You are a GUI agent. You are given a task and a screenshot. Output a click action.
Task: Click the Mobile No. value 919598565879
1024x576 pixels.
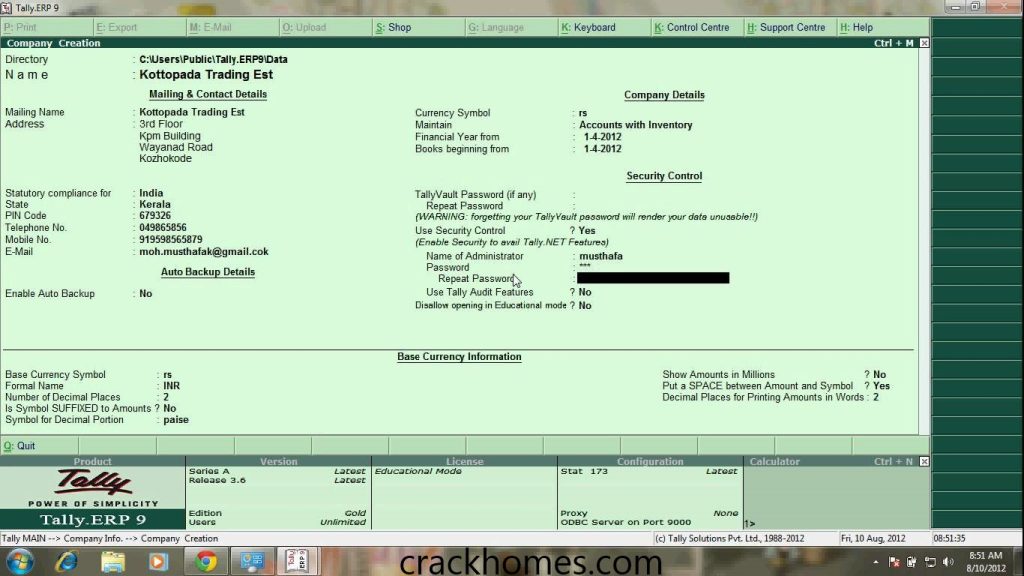170,240
